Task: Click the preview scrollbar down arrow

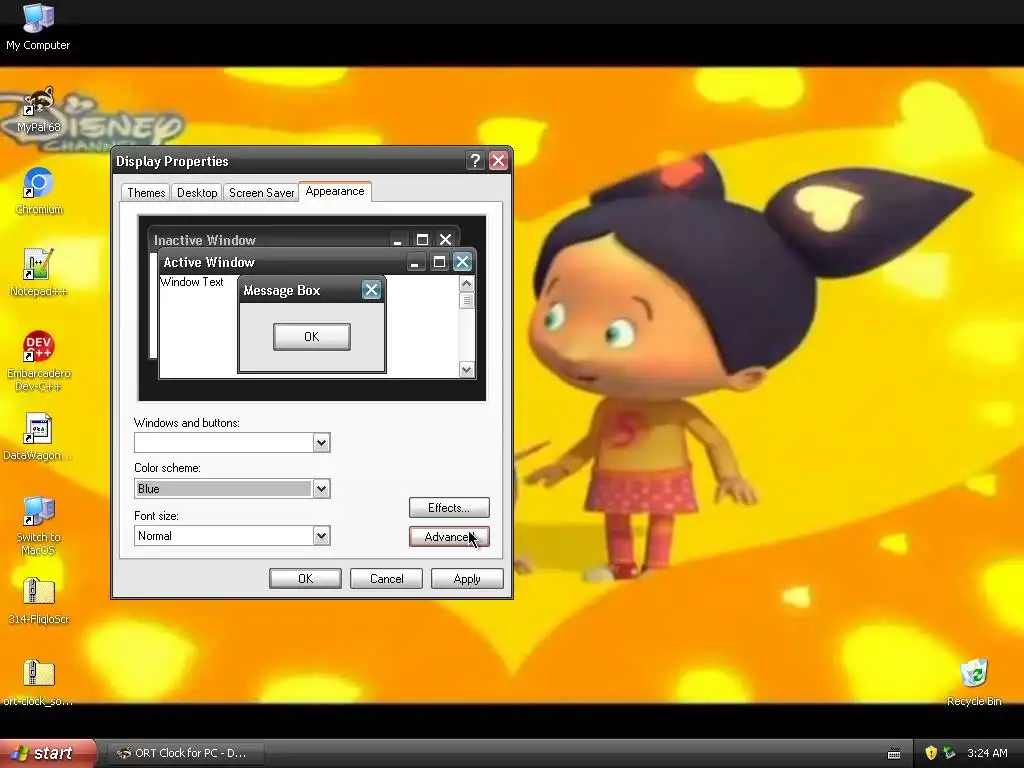Action: pos(466,370)
